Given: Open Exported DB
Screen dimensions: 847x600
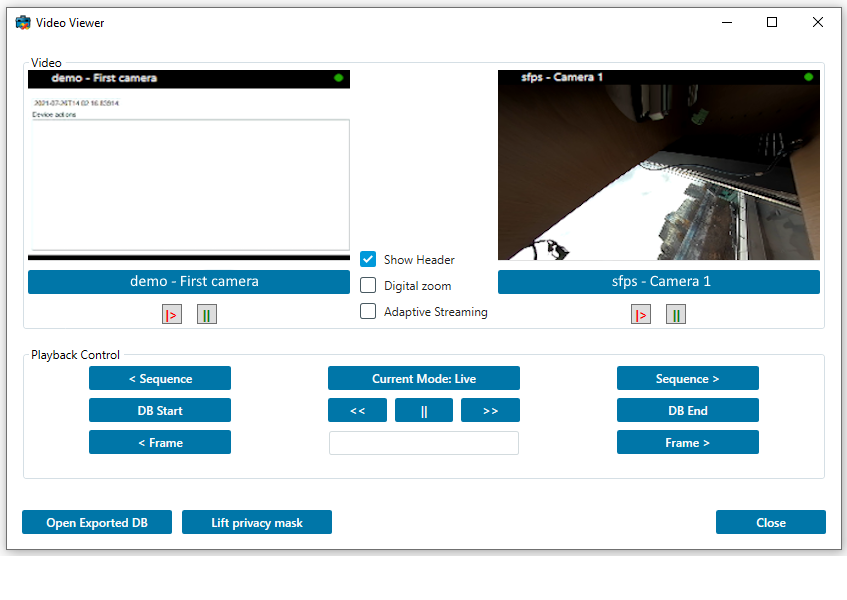Looking at the screenshot, I should 96,522.
